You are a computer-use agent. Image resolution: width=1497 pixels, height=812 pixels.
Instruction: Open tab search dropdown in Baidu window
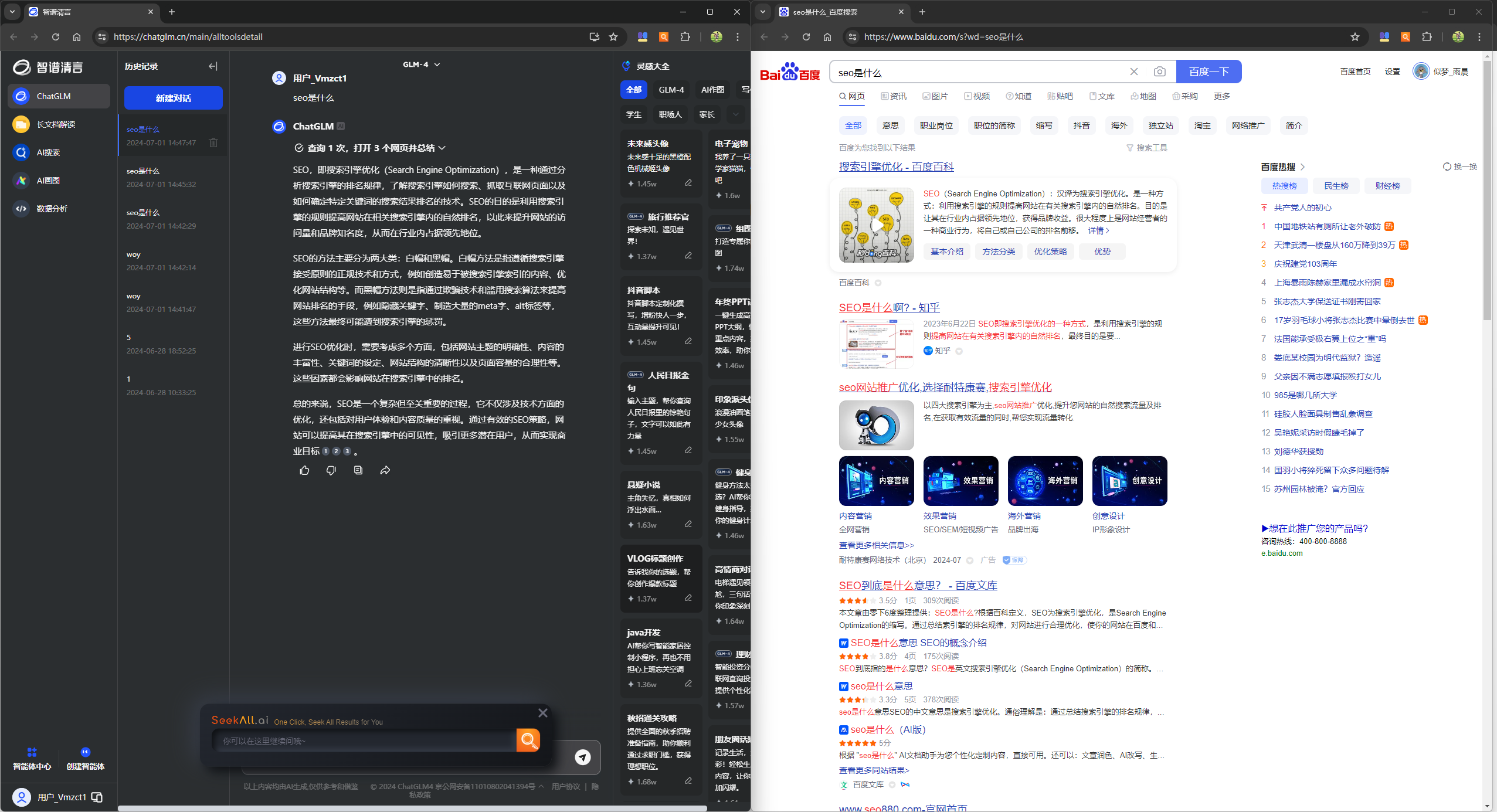click(x=763, y=12)
